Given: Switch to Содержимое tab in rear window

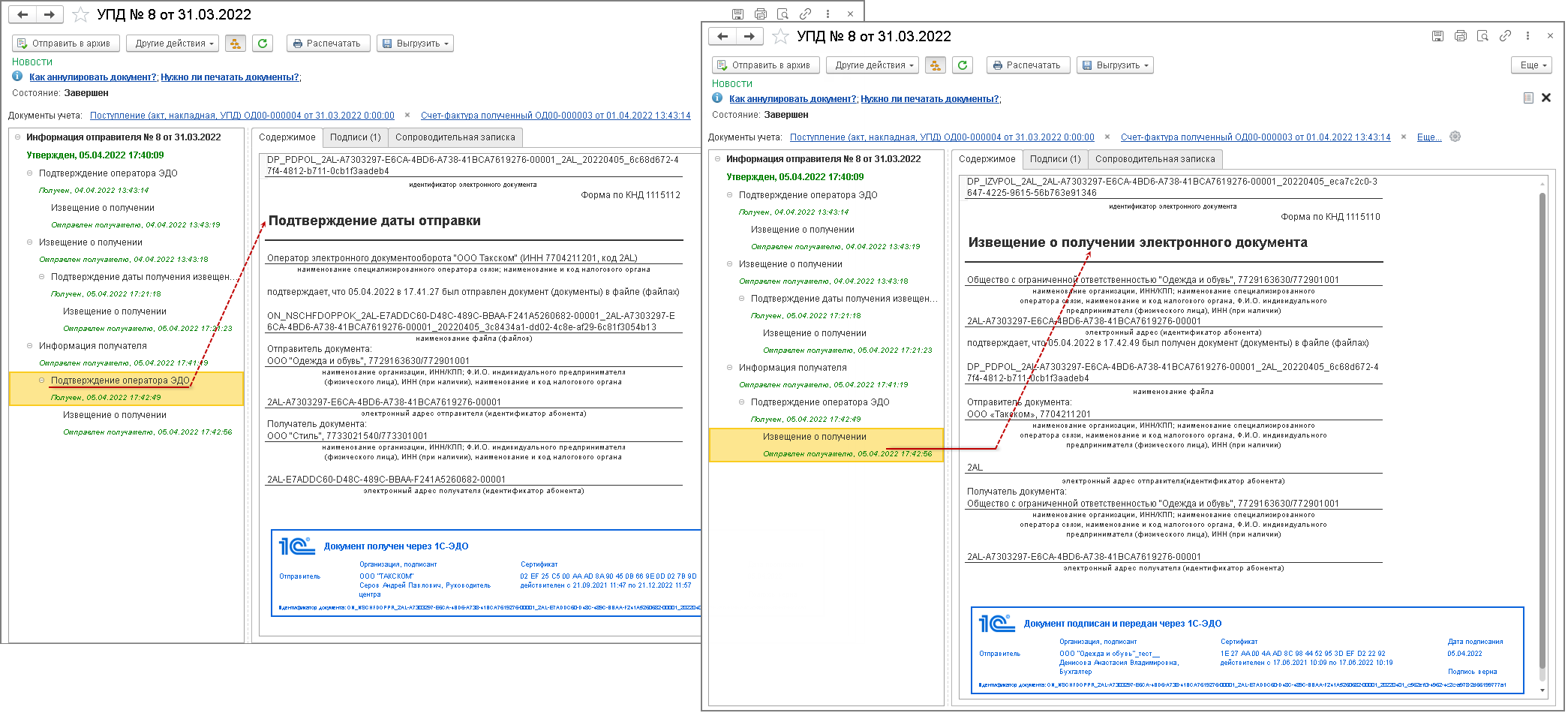Looking at the screenshot, I should (x=287, y=137).
